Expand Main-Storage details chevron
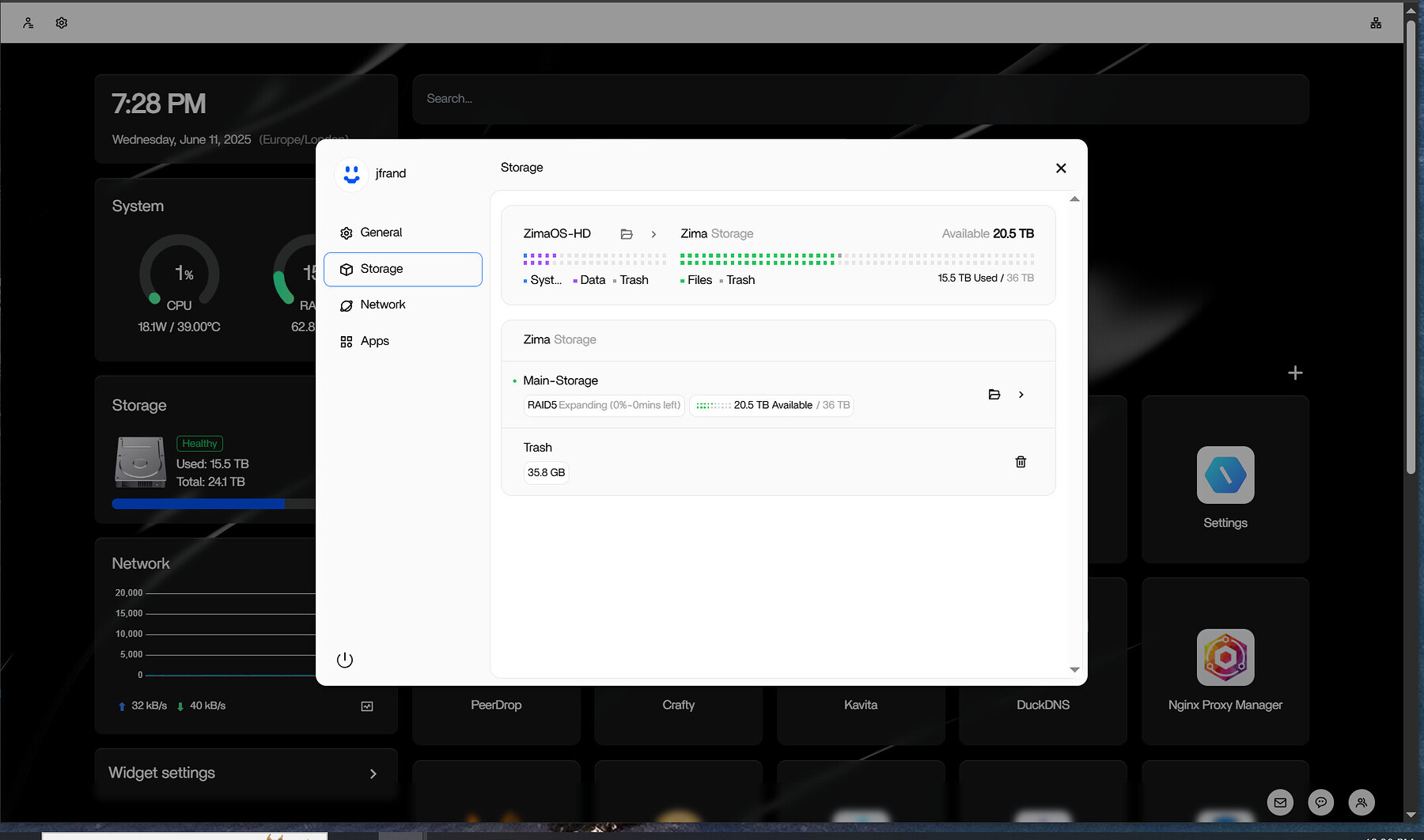1424x840 pixels. coord(1021,395)
